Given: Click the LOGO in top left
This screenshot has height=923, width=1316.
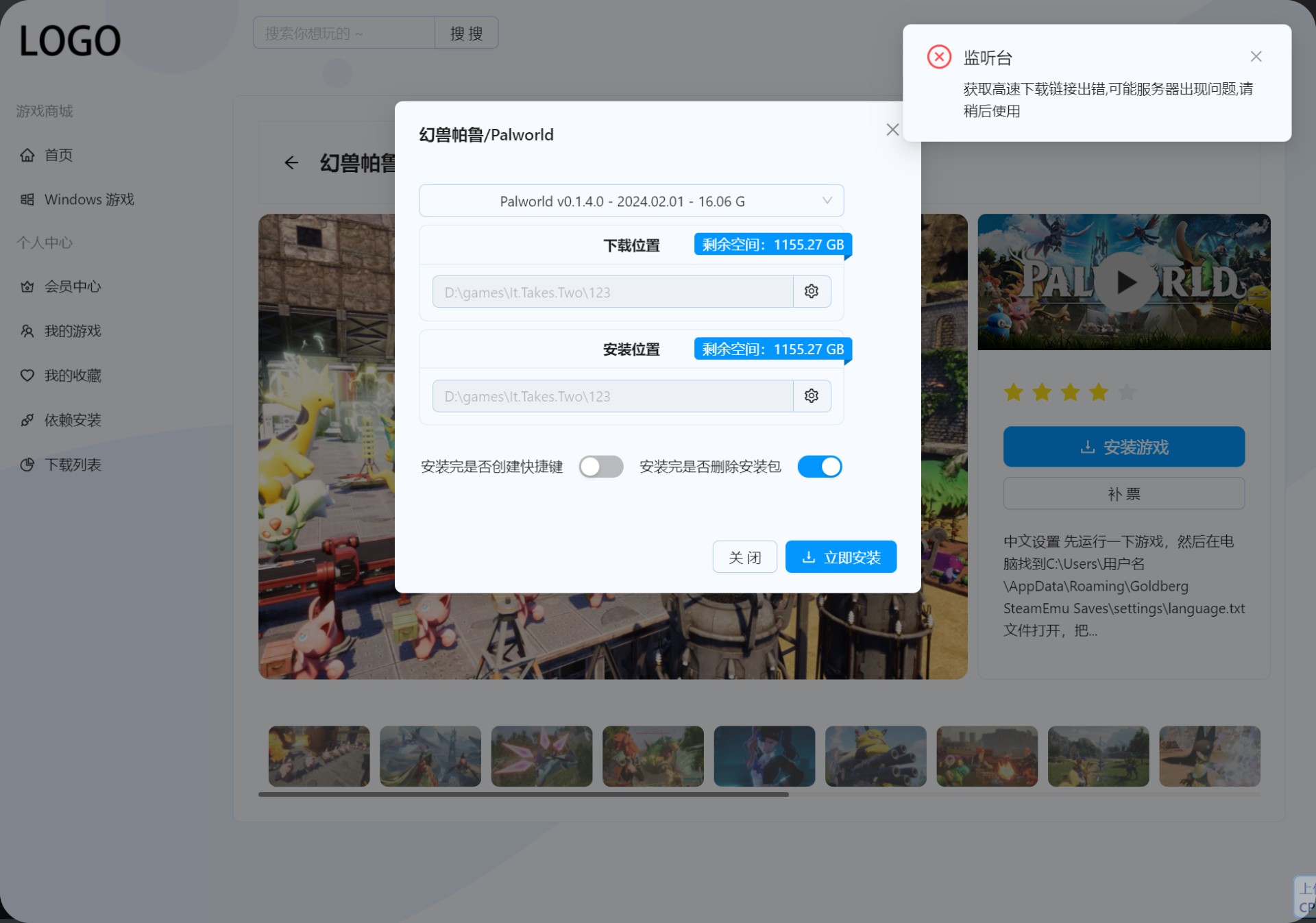Looking at the screenshot, I should [x=70, y=40].
